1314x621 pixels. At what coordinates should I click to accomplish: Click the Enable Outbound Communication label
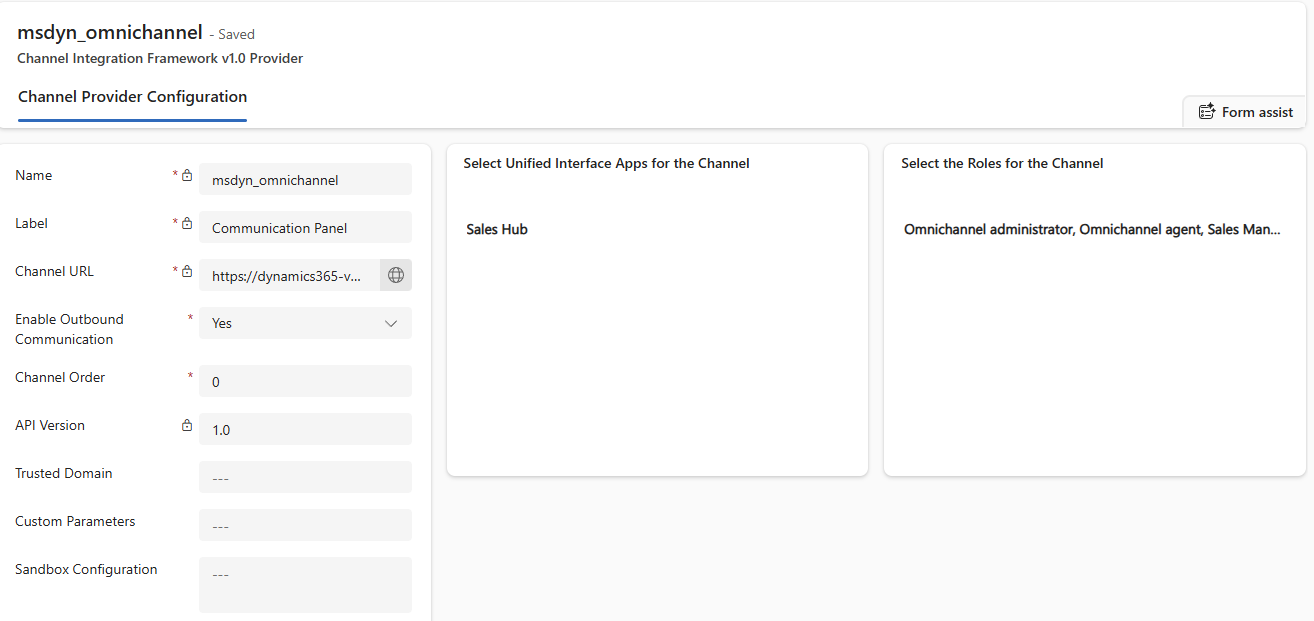70,329
